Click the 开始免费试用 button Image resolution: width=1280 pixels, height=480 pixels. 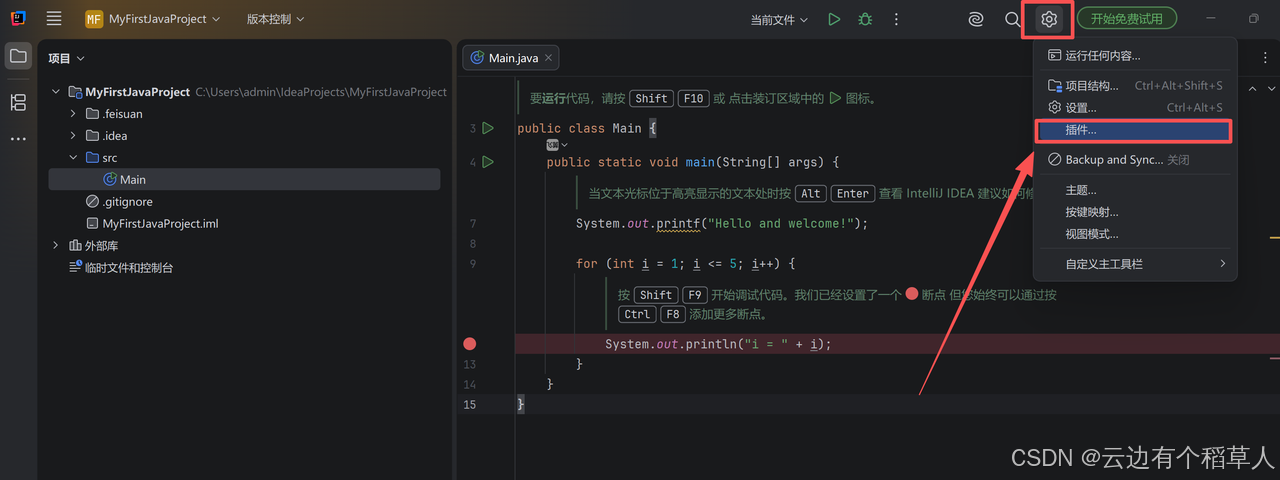pyautogui.click(x=1126, y=18)
